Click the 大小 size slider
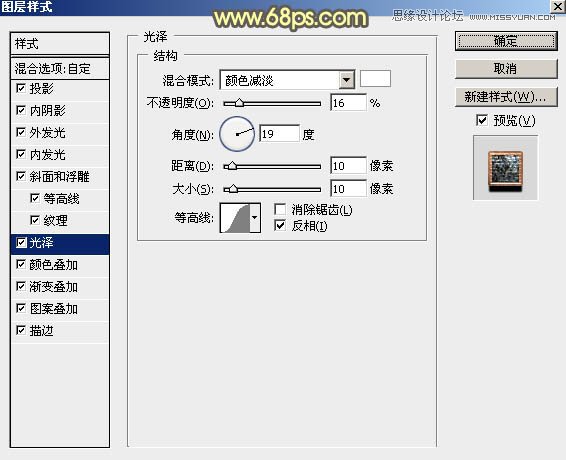Viewport: 566px width, 460px height. [x=272, y=189]
